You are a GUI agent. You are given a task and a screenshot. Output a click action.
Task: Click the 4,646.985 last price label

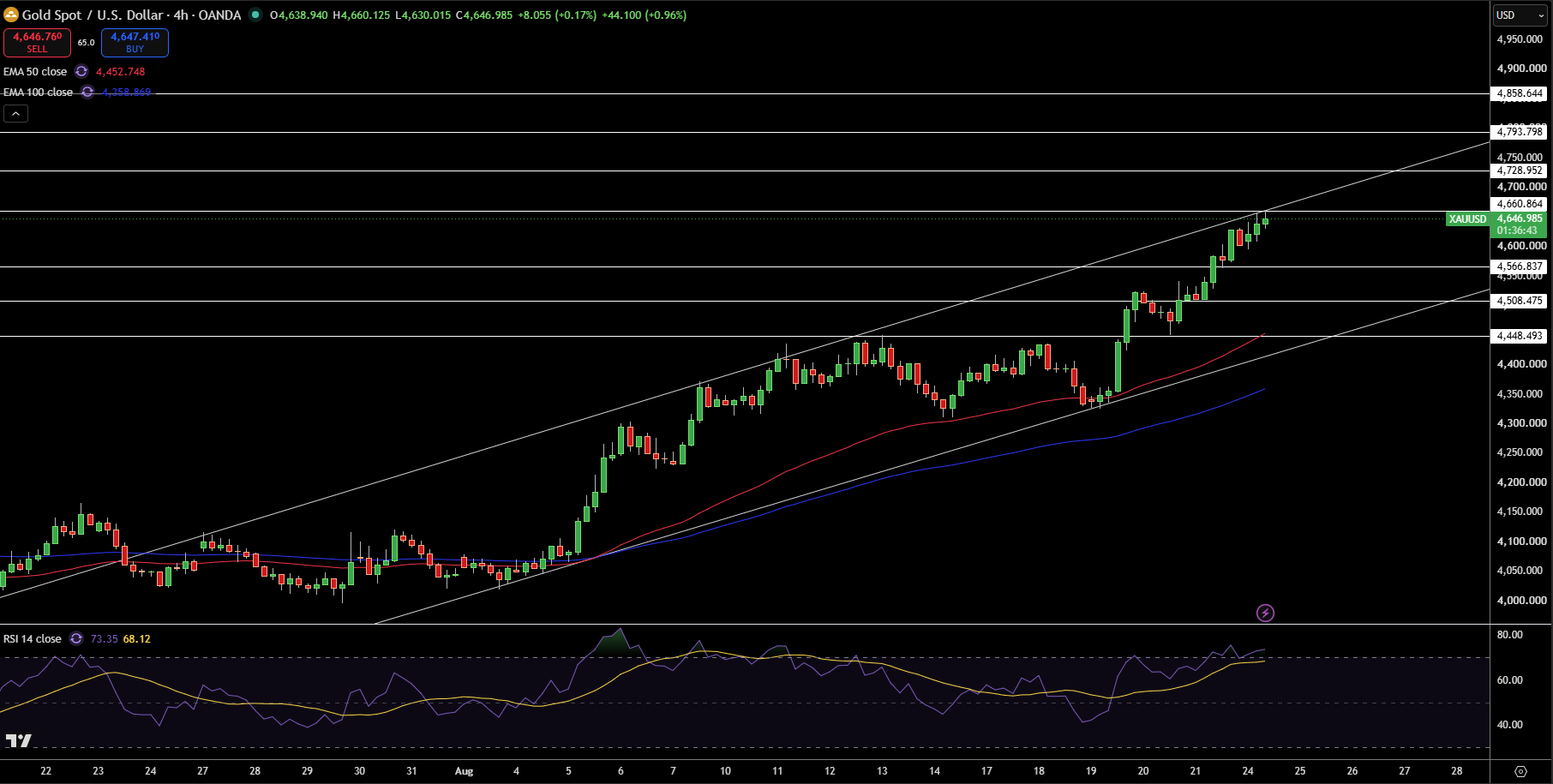click(x=1519, y=218)
